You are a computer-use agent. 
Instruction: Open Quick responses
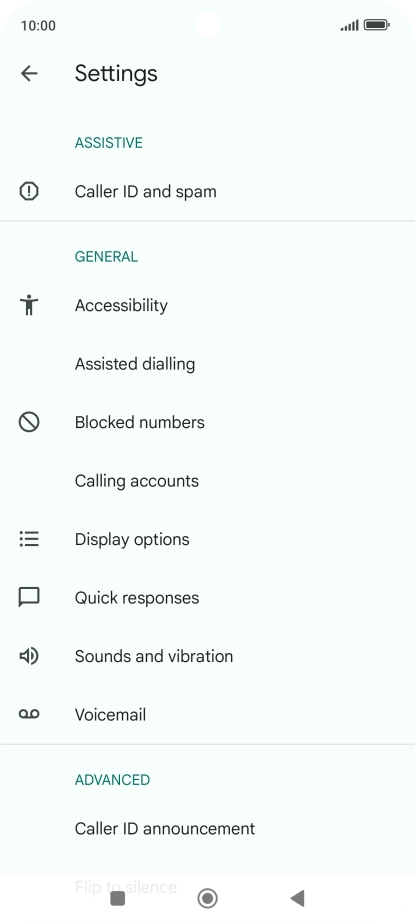pyautogui.click(x=208, y=598)
